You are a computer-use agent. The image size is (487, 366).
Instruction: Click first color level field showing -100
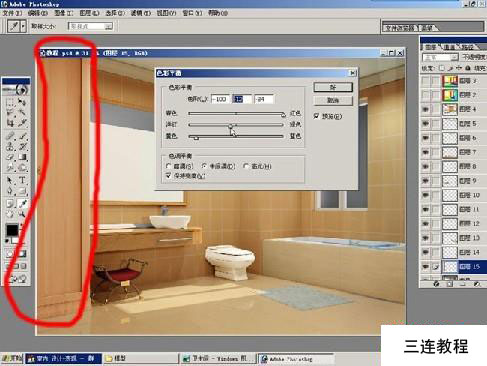click(x=220, y=99)
